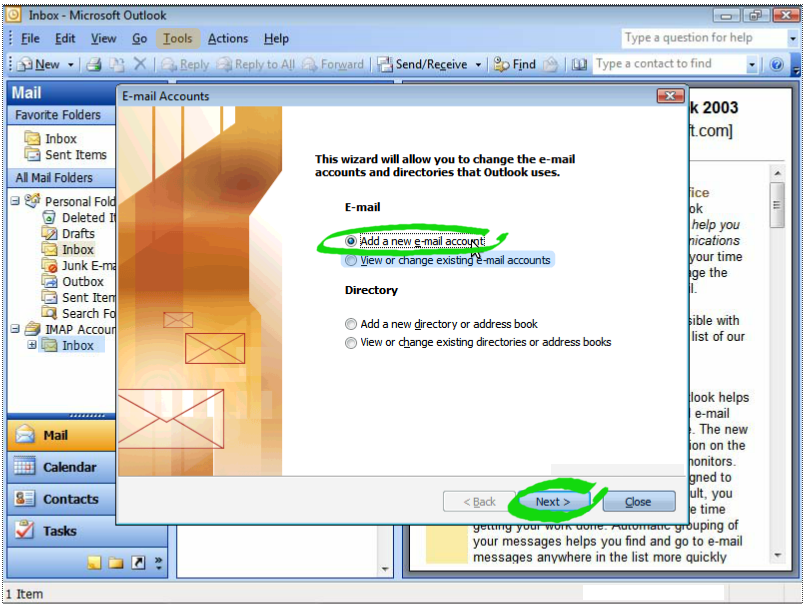Viewport: 804px width, 604px height.
Task: Click the Move to Folder toolbar icon
Action: point(117,64)
